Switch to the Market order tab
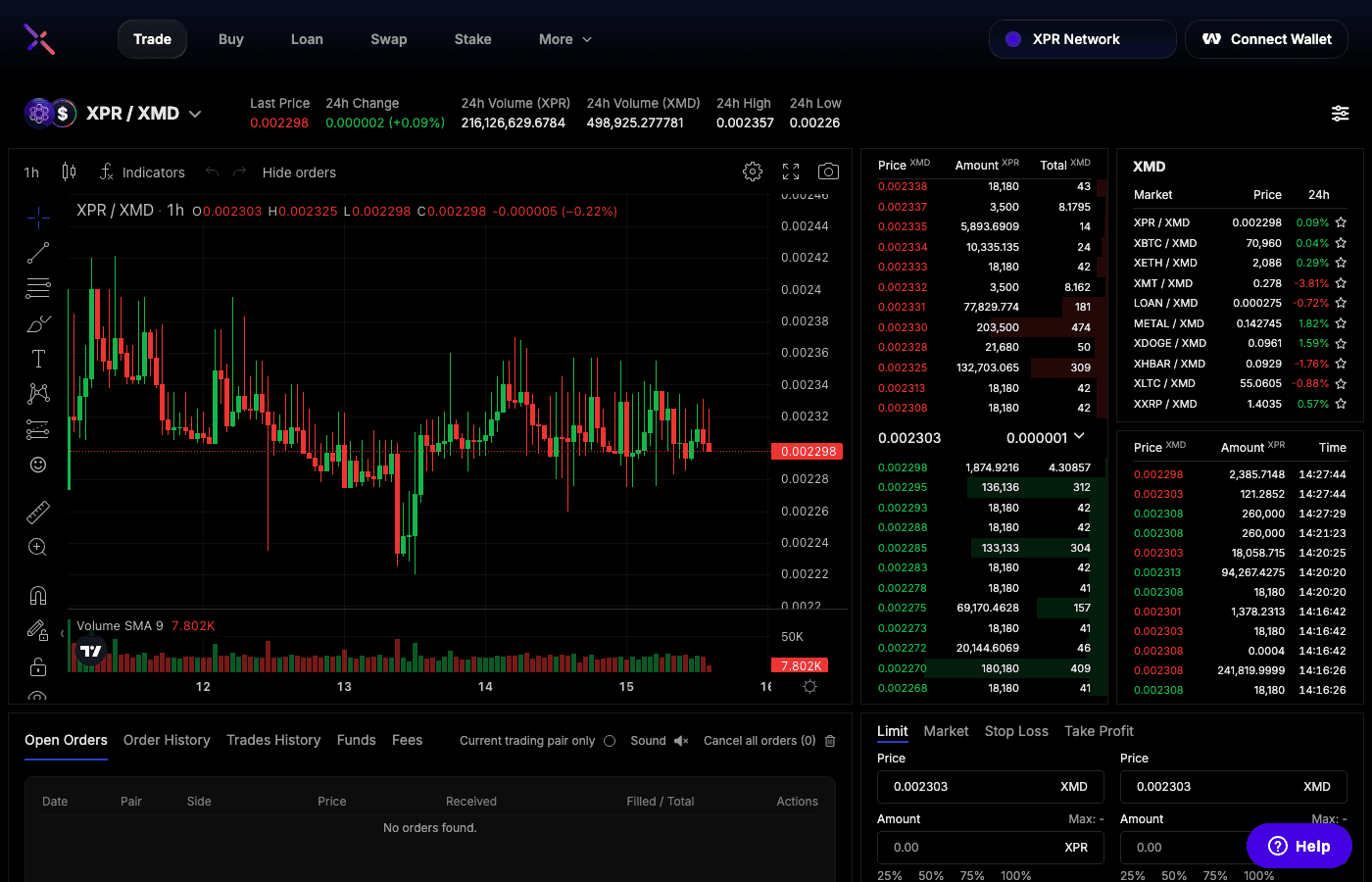The height and width of the screenshot is (882, 1372). click(946, 731)
